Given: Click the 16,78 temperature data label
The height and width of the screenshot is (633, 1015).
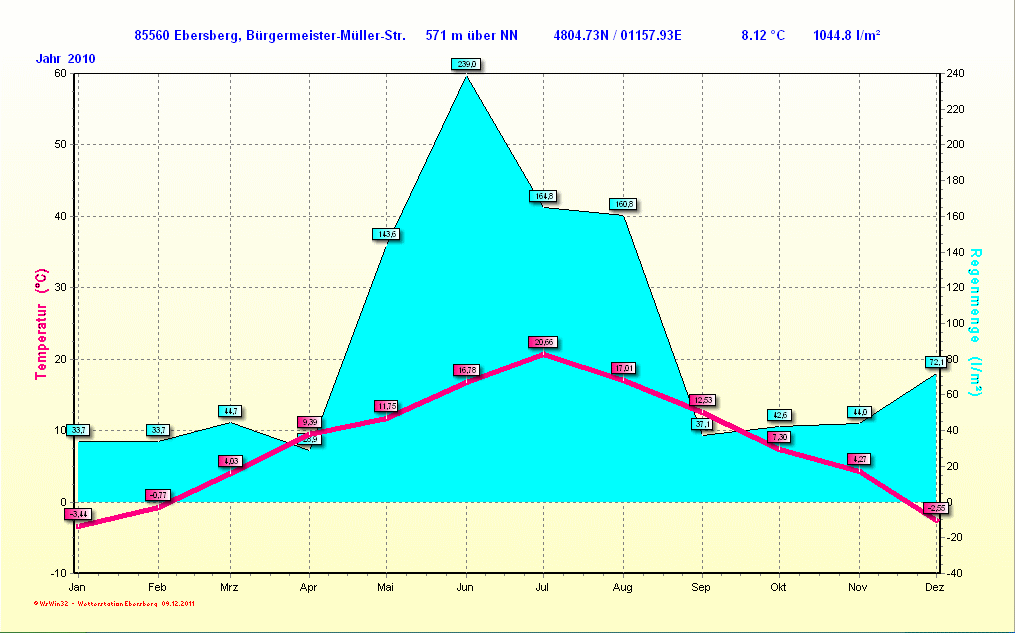Looking at the screenshot, I should (466, 370).
